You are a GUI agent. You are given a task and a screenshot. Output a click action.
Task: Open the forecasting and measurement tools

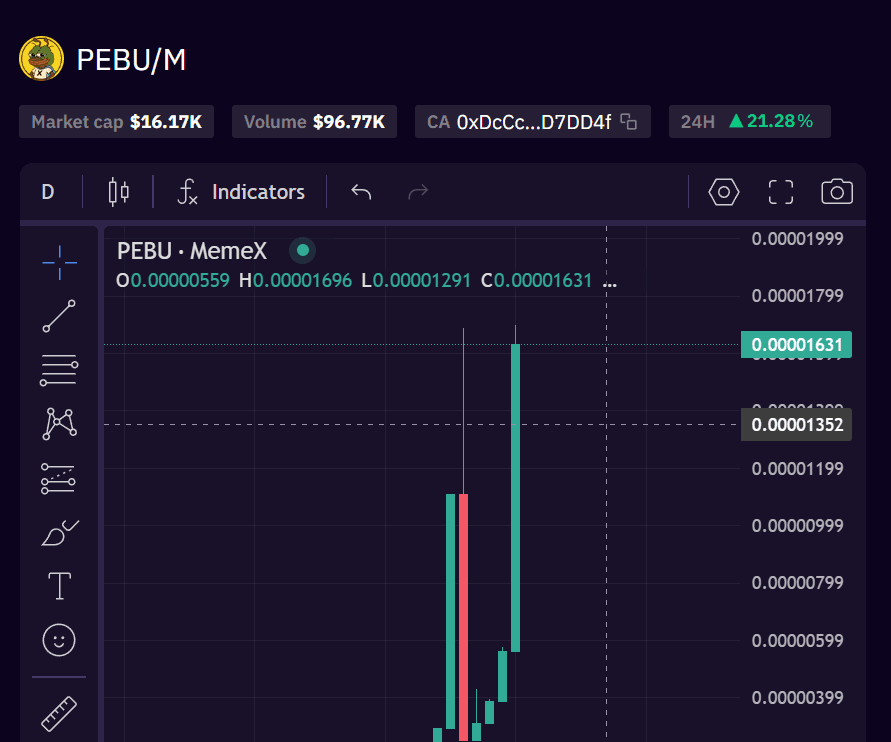[x=59, y=479]
